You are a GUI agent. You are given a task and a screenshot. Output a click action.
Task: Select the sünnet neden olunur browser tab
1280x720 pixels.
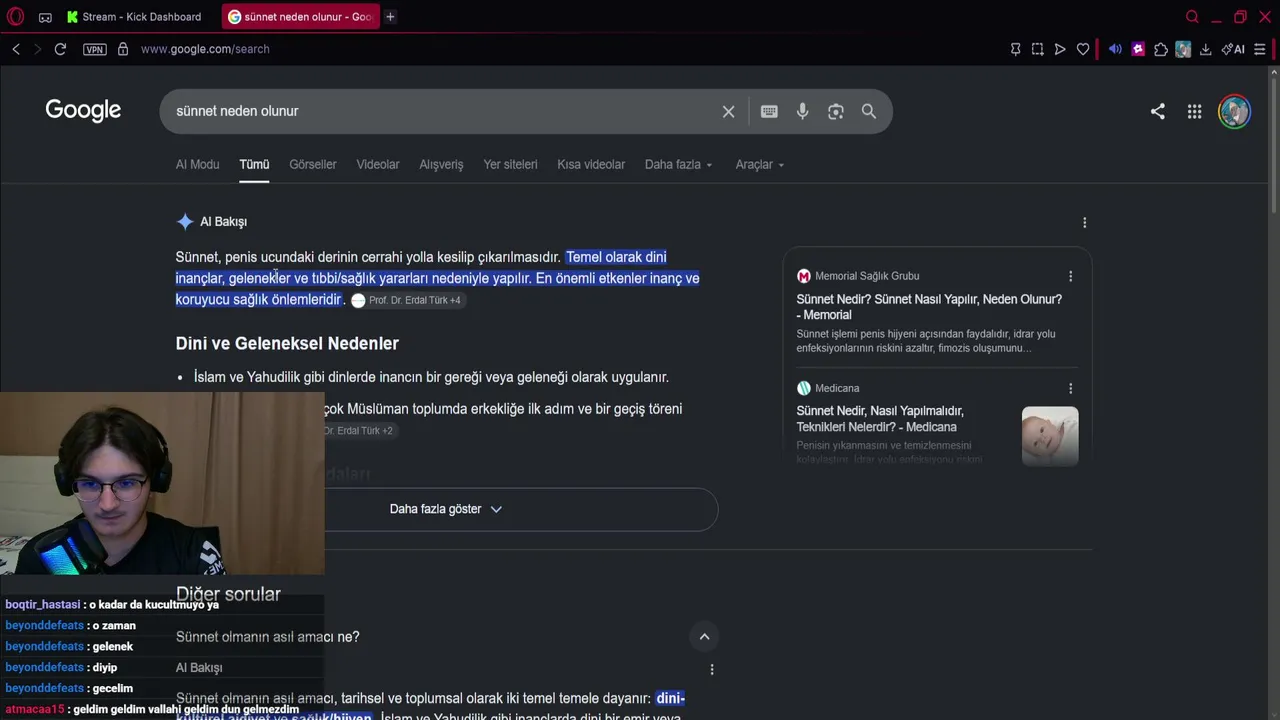300,17
